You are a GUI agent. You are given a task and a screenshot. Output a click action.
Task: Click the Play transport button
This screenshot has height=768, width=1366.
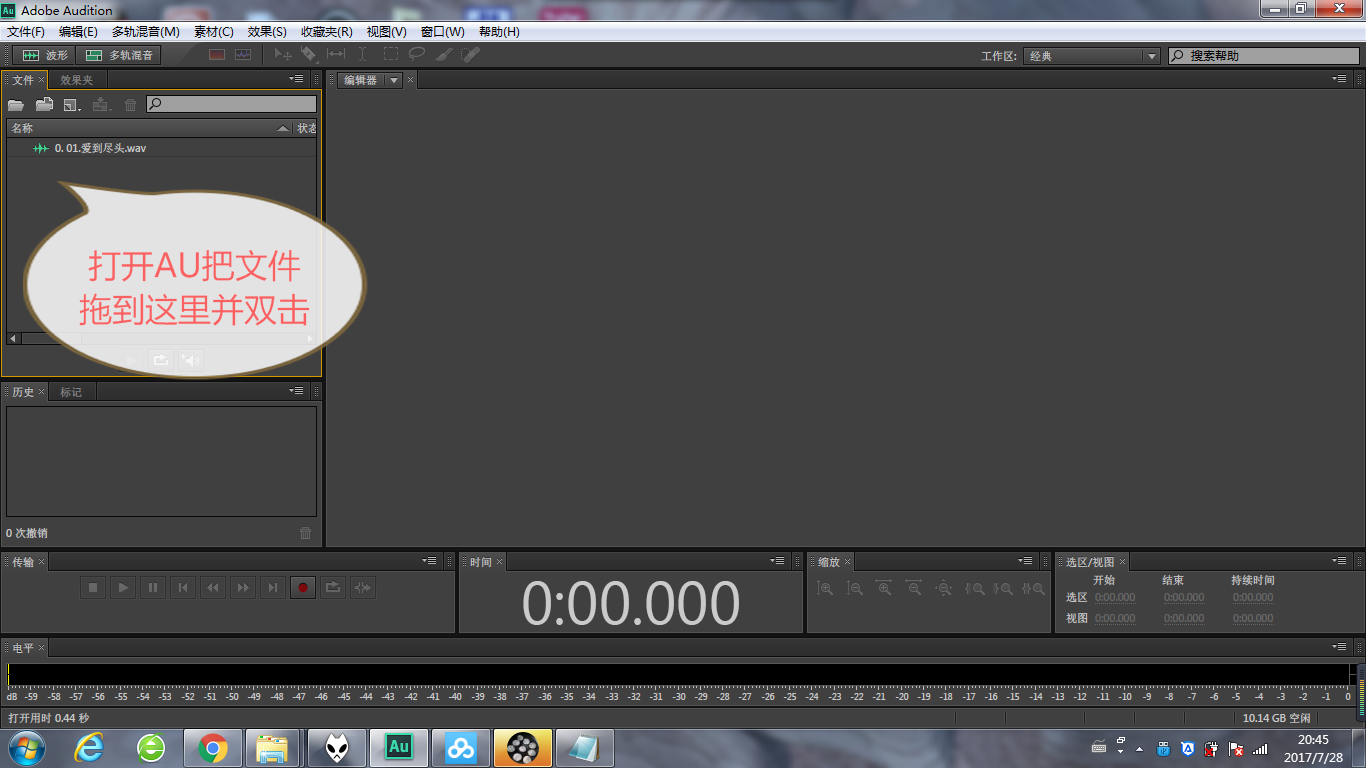(x=123, y=588)
